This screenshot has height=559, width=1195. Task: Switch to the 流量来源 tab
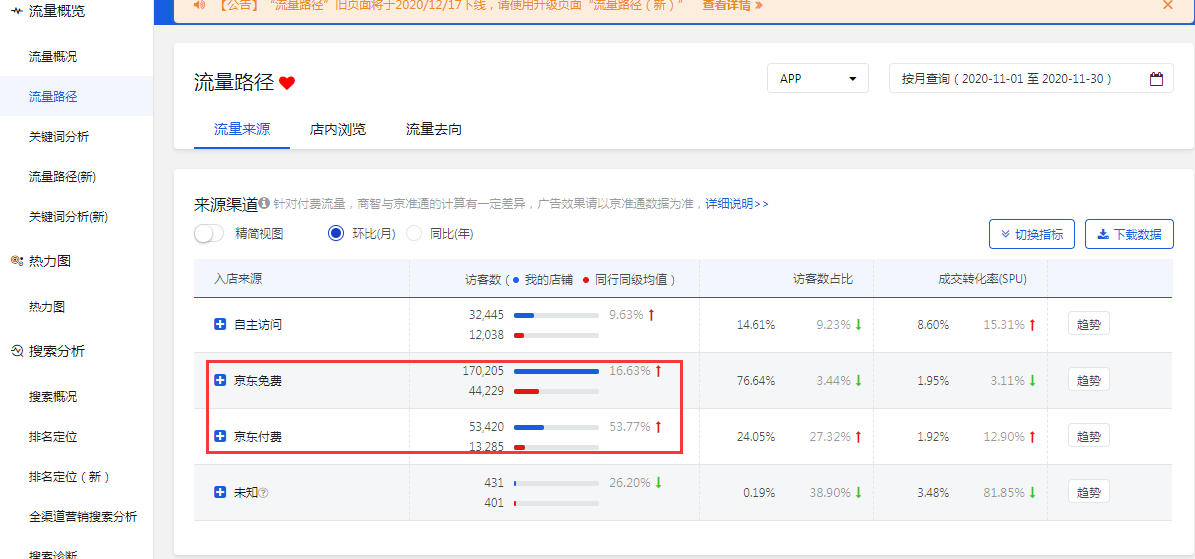point(242,129)
